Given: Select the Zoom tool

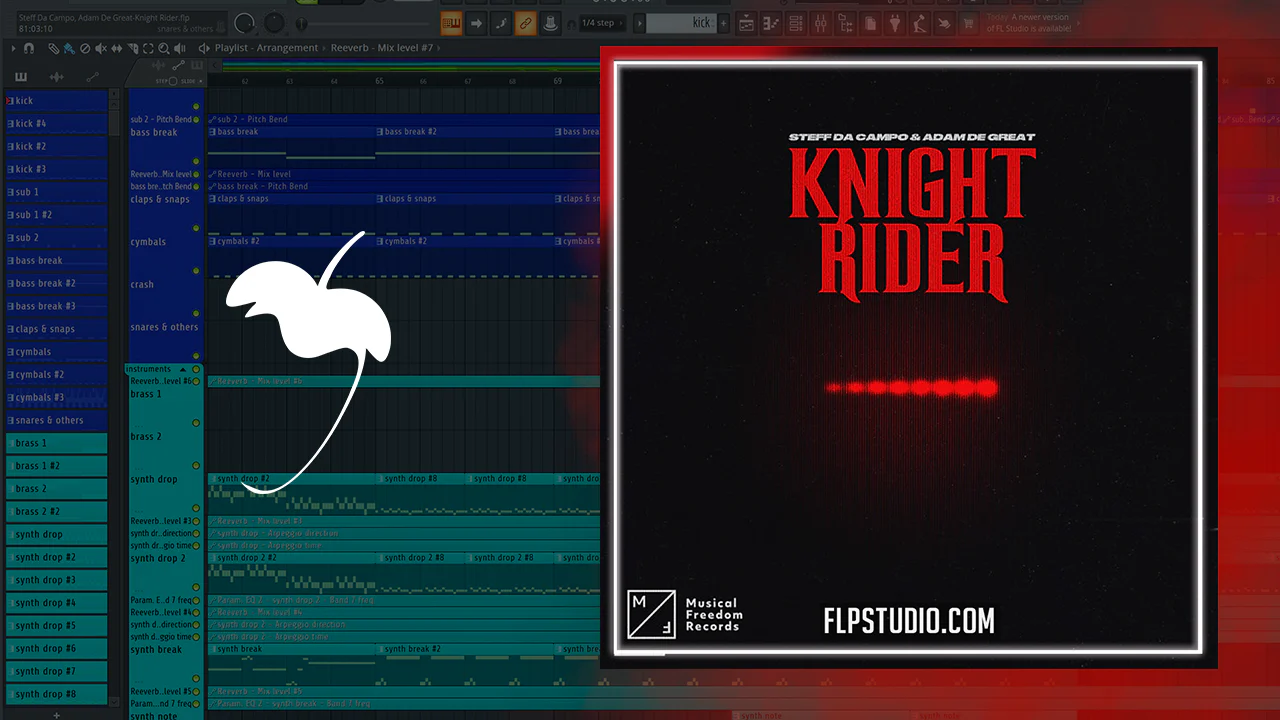Looking at the screenshot, I should tap(164, 48).
